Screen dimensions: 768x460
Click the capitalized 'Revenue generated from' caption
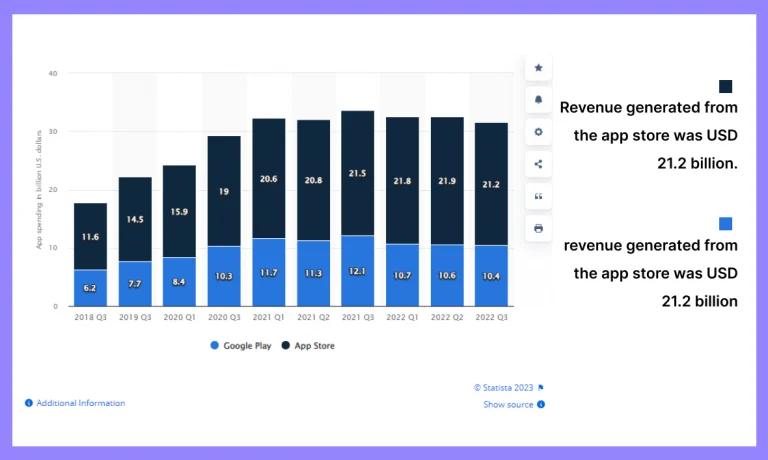[648, 107]
